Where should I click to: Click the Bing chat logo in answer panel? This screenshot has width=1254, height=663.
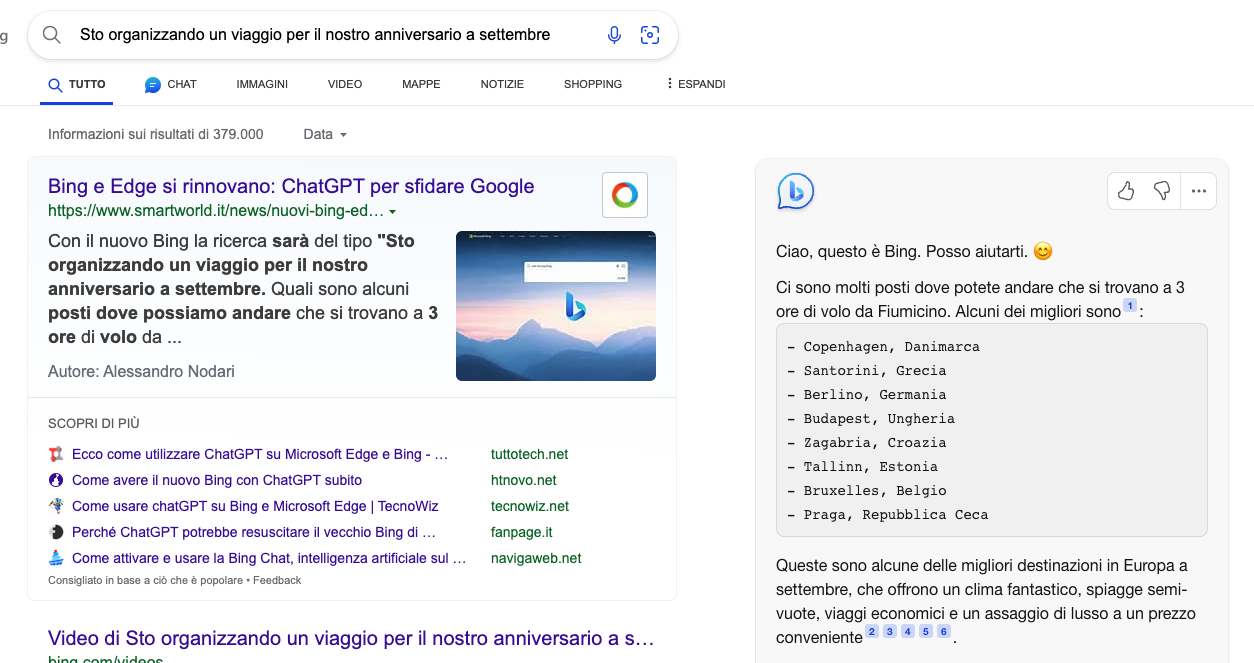796,191
